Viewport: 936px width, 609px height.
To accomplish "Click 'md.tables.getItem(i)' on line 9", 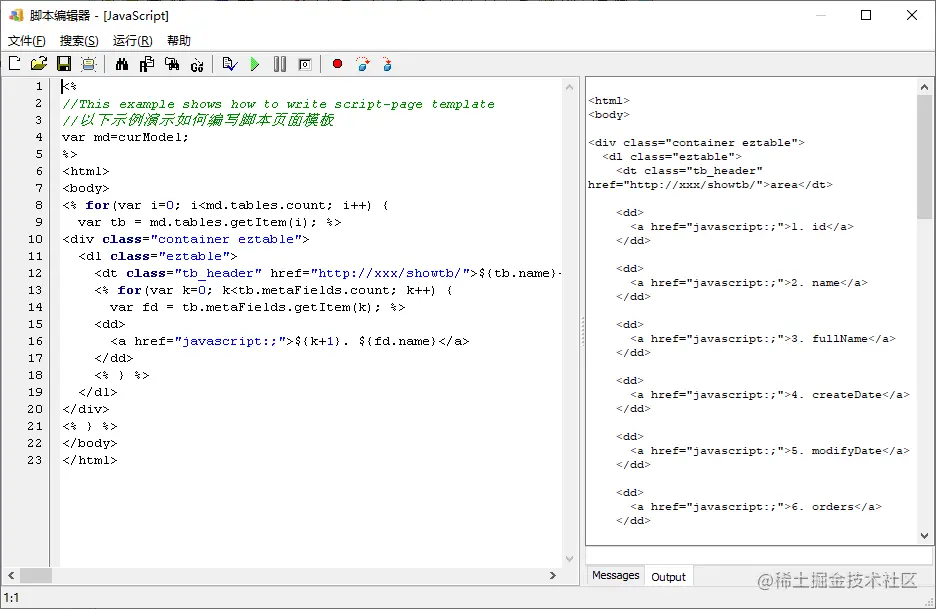I will (233, 222).
